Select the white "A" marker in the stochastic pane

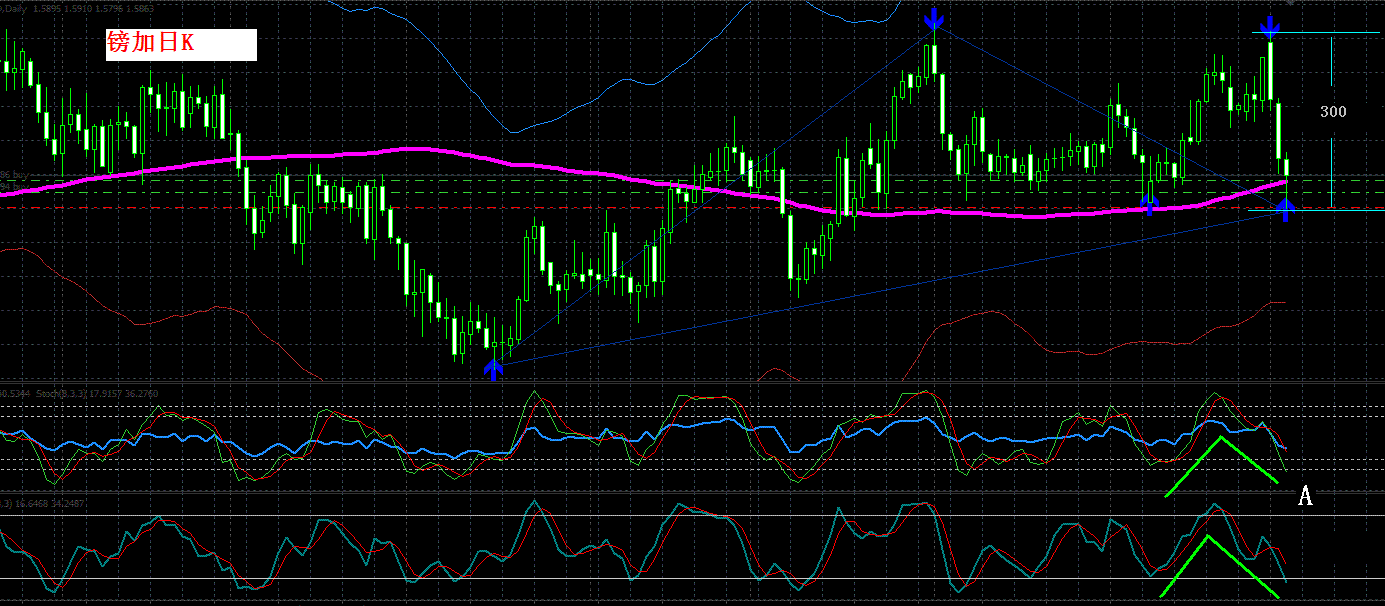click(x=1305, y=495)
